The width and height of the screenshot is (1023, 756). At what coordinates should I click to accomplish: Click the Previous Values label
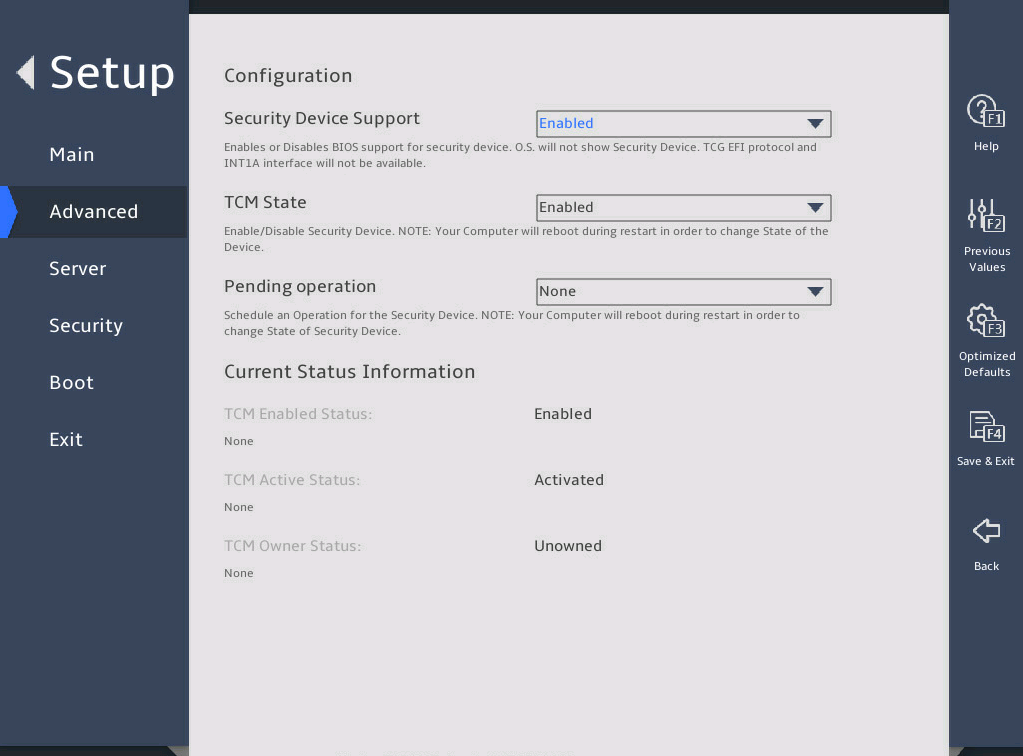(x=986, y=259)
